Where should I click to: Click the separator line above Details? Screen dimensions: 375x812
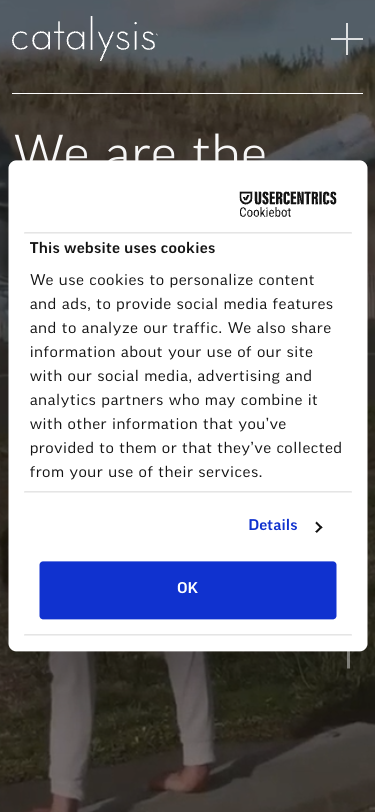188,491
